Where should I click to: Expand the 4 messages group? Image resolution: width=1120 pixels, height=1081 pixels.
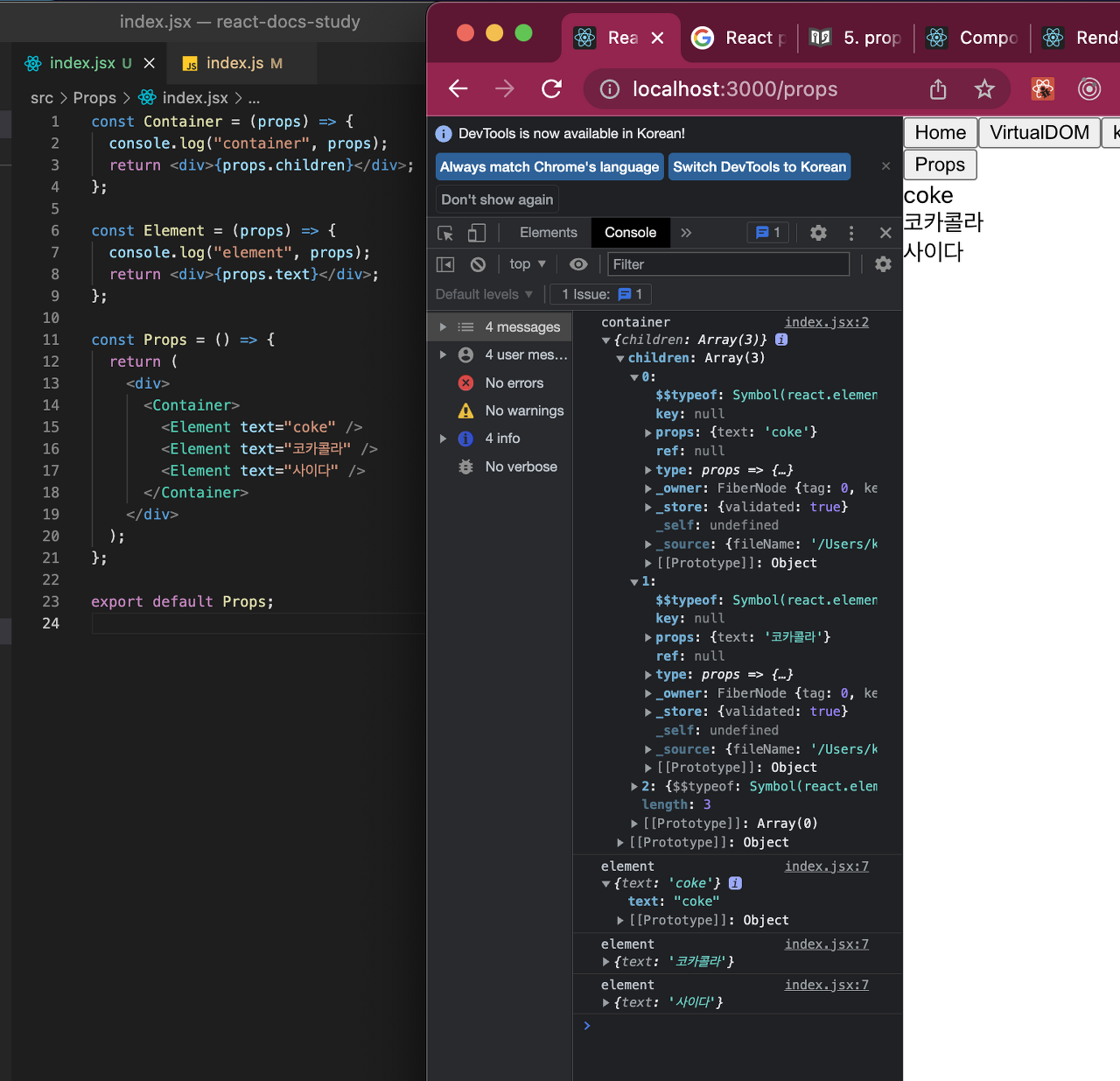(x=443, y=327)
